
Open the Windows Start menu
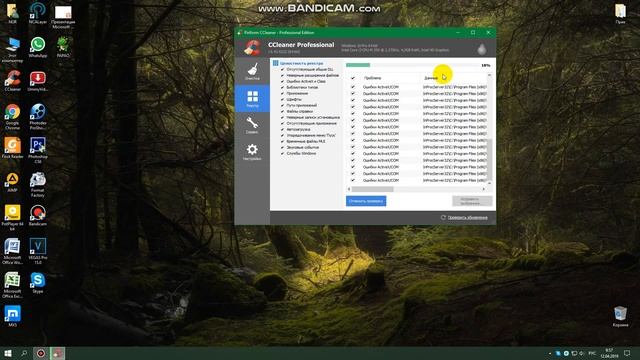pyautogui.click(x=7, y=353)
